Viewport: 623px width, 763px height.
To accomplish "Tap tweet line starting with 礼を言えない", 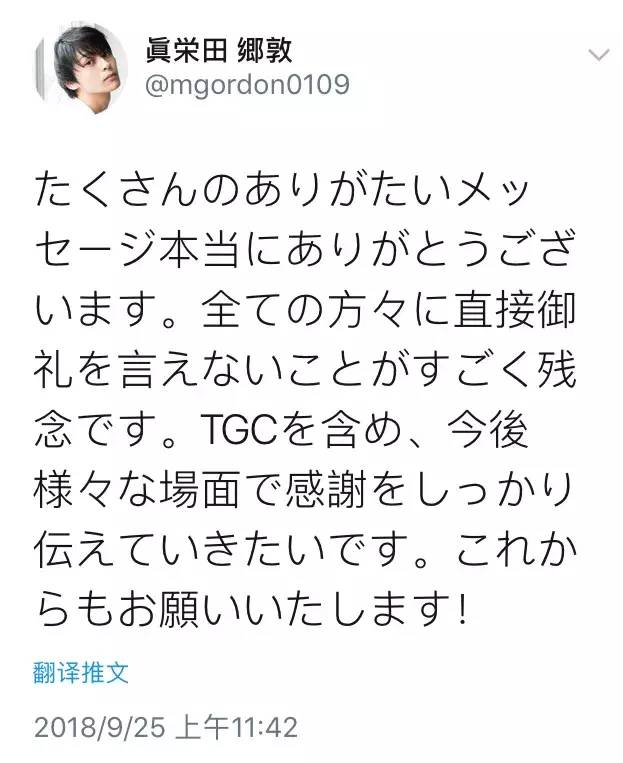I will click(305, 370).
